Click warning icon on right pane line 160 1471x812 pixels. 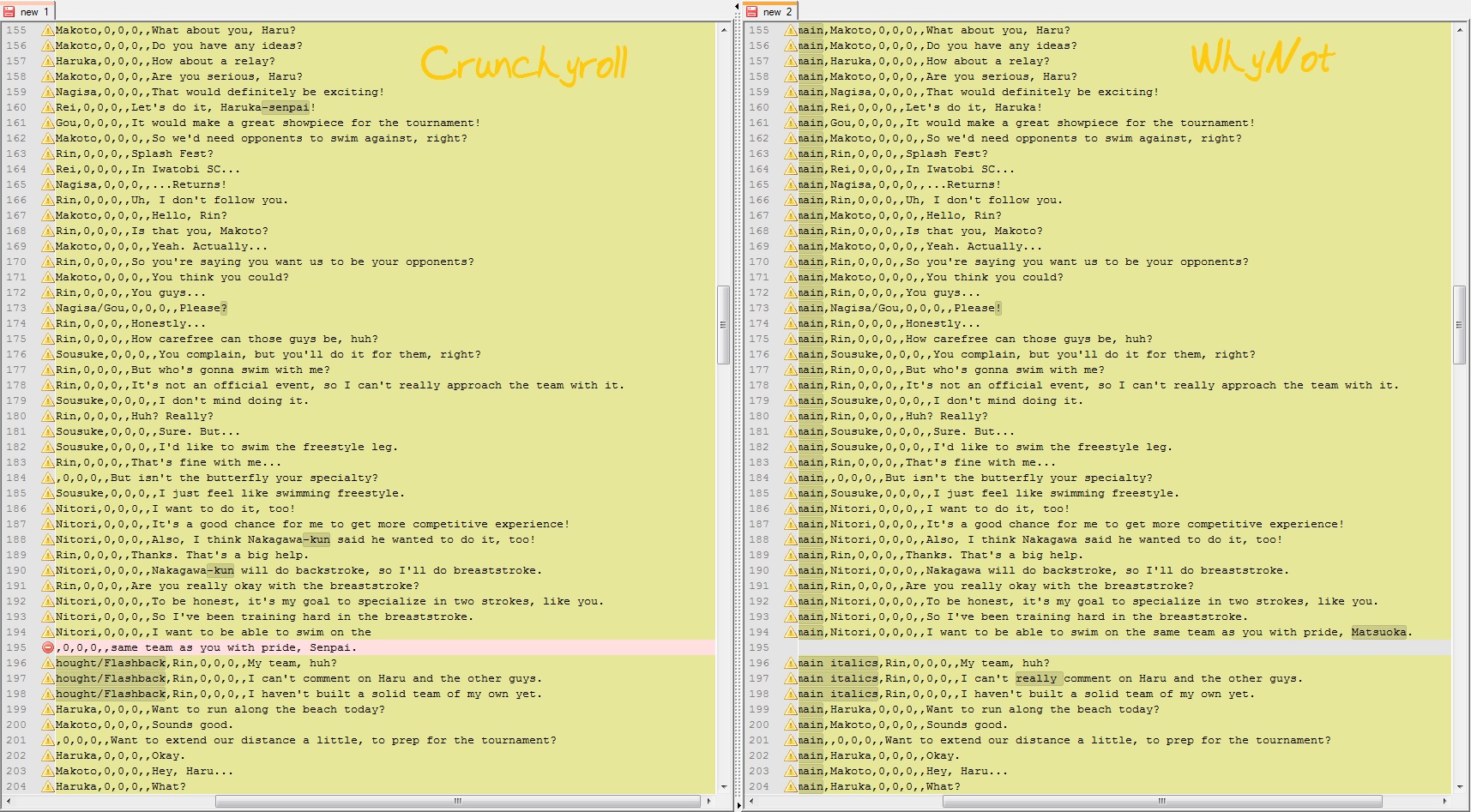pos(791,107)
